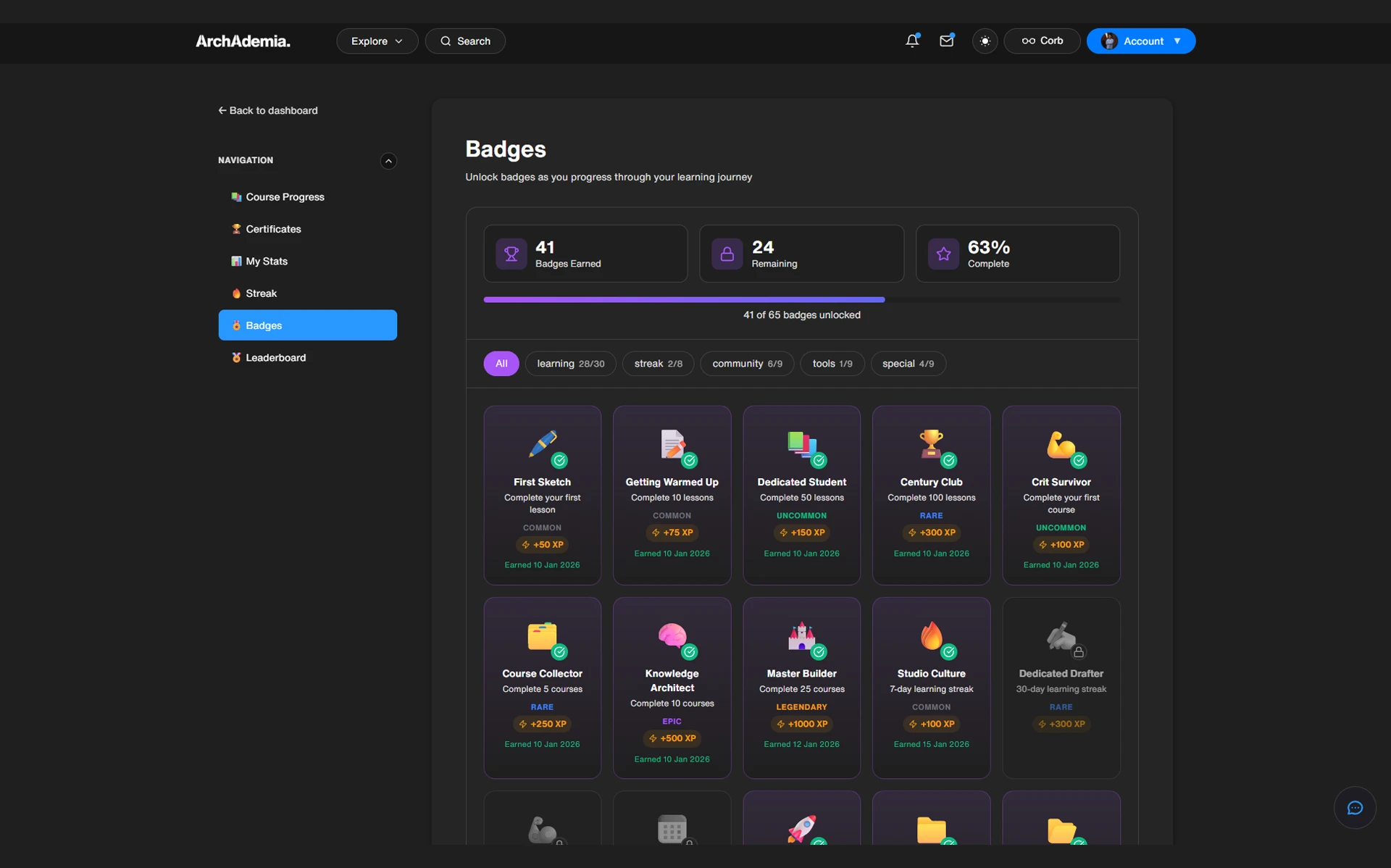Open the chat bubble in bottom corner
This screenshot has height=868, width=1391.
point(1354,808)
